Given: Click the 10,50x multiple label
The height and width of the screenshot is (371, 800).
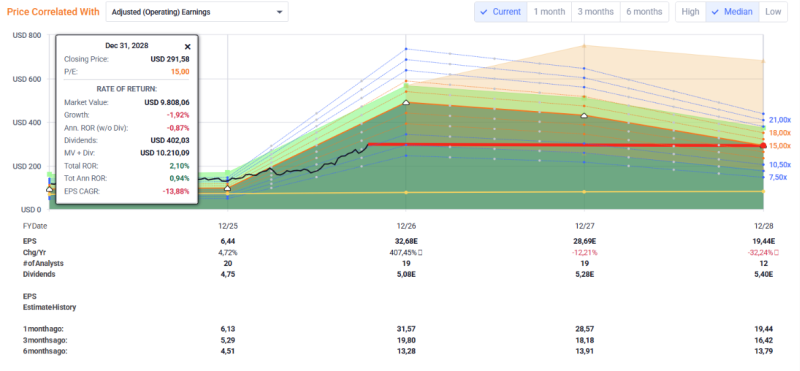Looking at the screenshot, I should (x=780, y=164).
